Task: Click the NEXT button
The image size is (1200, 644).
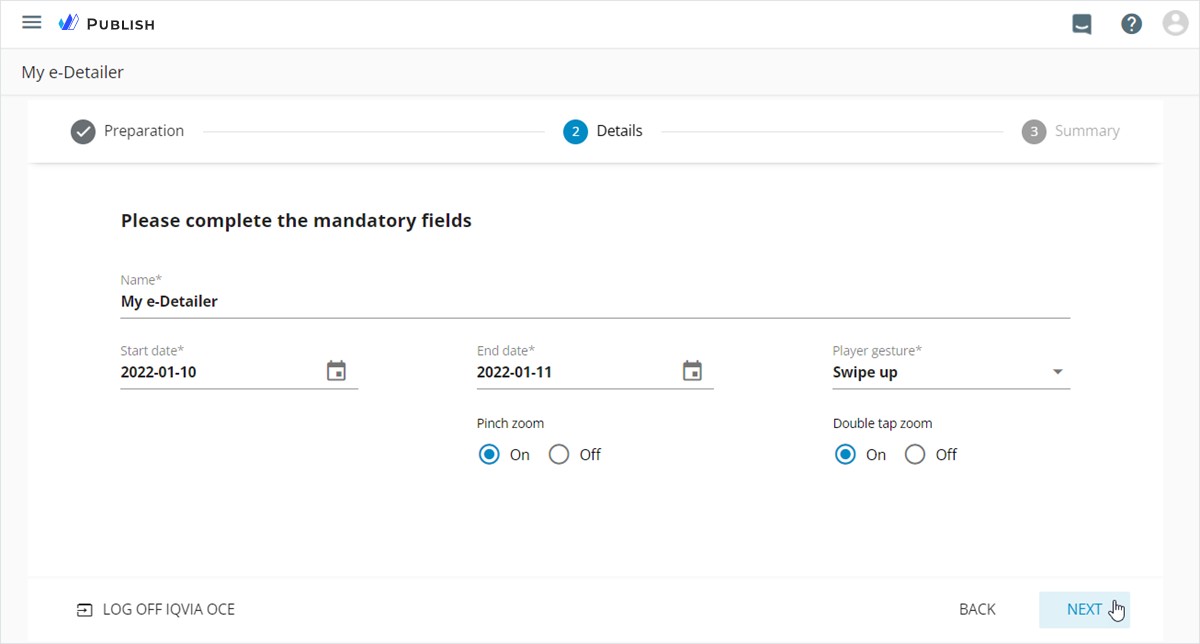Action: point(1084,609)
